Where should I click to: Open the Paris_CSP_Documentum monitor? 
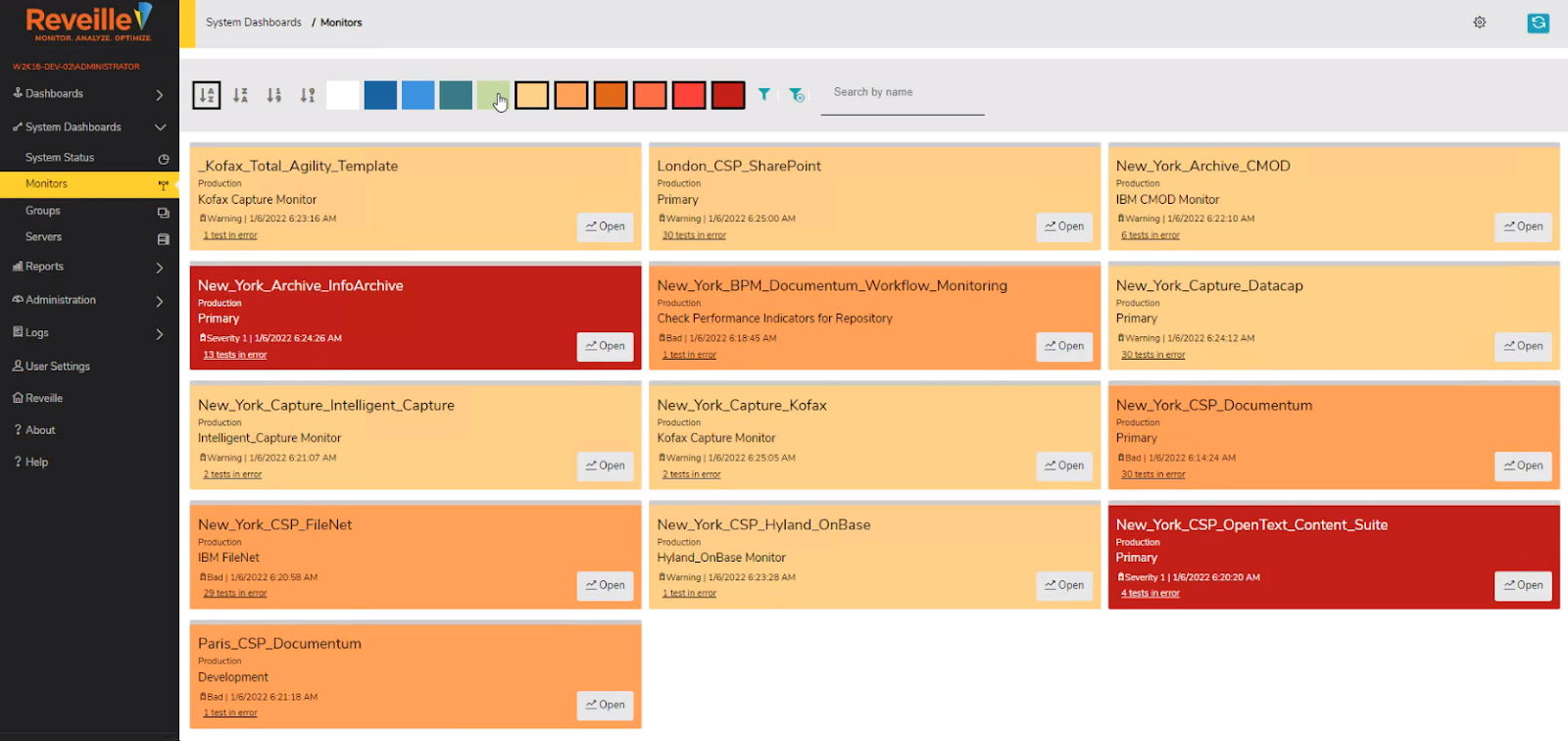pyautogui.click(x=605, y=705)
